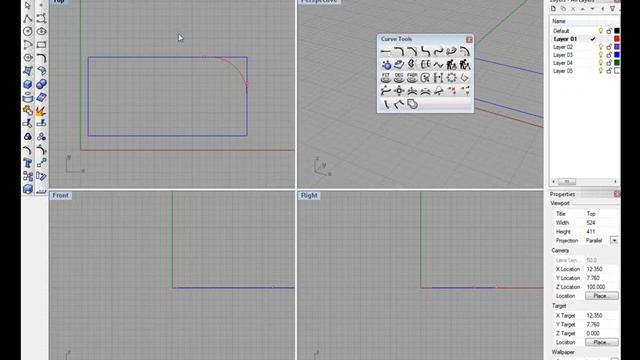
Task: Open the purple color swatch of Layer 02
Action: tap(617, 47)
